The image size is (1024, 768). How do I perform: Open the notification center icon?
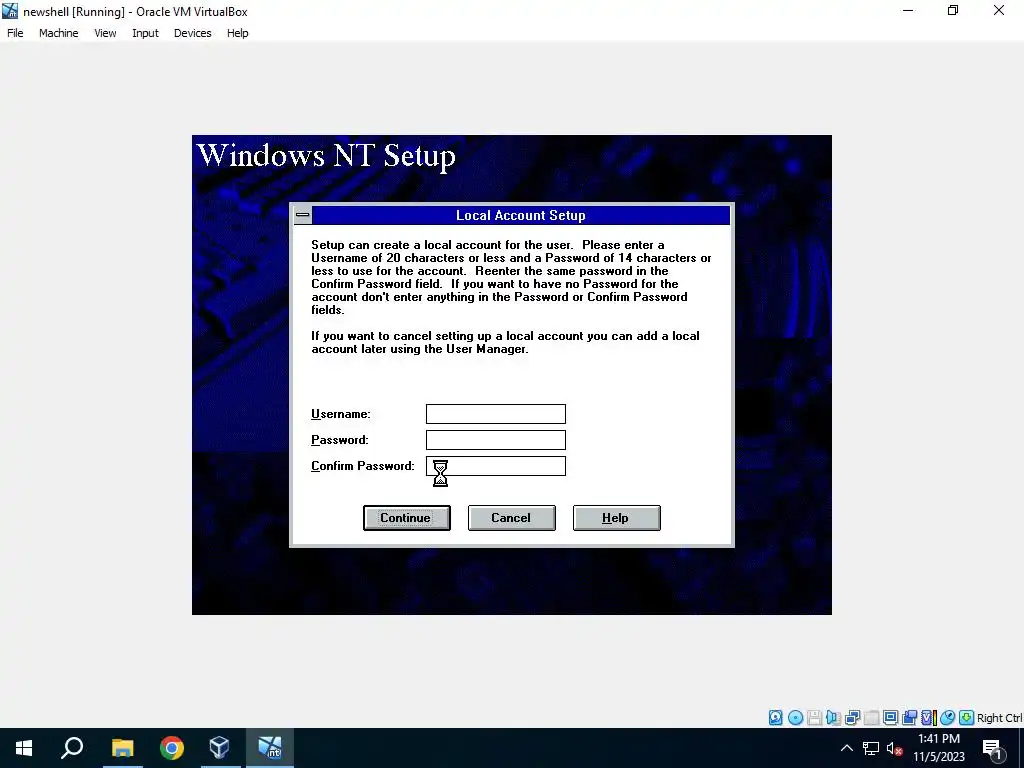[x=993, y=749]
